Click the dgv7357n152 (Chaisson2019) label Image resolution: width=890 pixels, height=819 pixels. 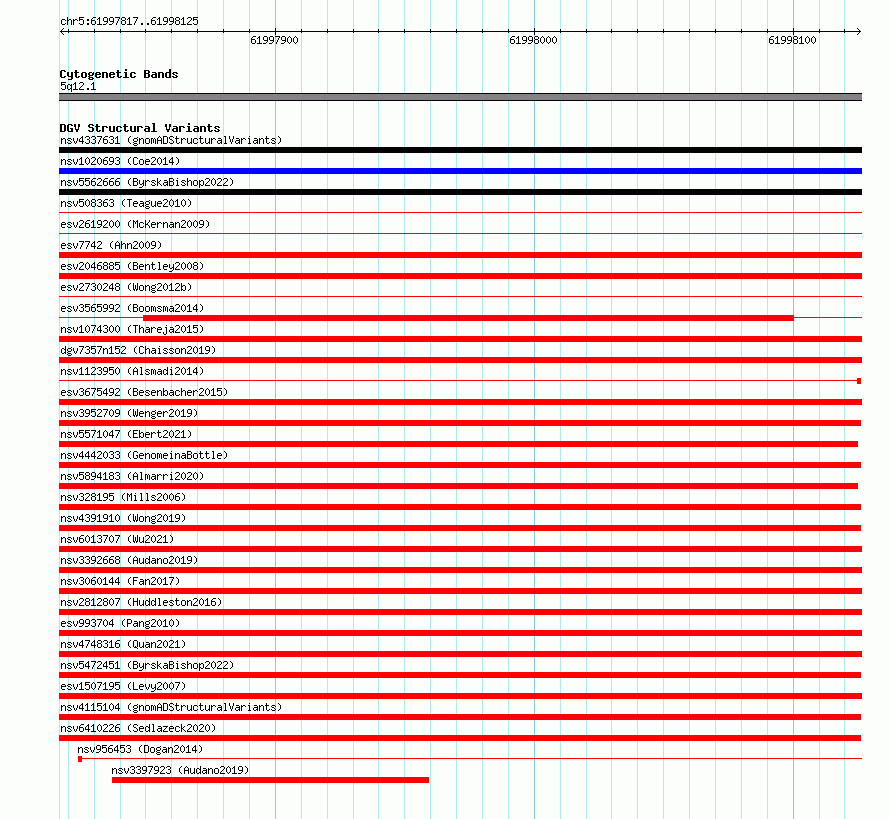coord(138,350)
